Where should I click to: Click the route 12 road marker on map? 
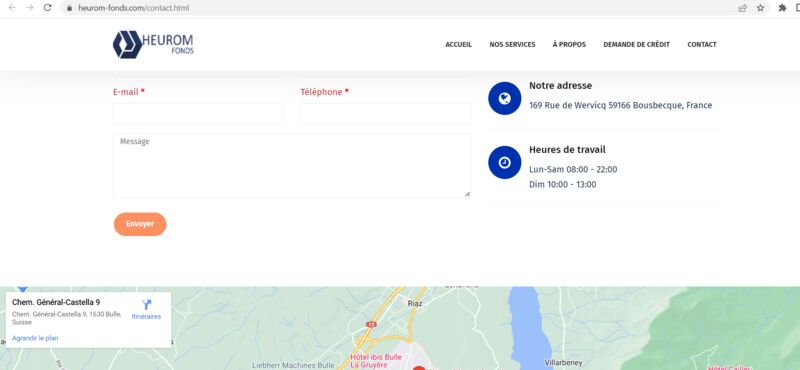click(371, 324)
